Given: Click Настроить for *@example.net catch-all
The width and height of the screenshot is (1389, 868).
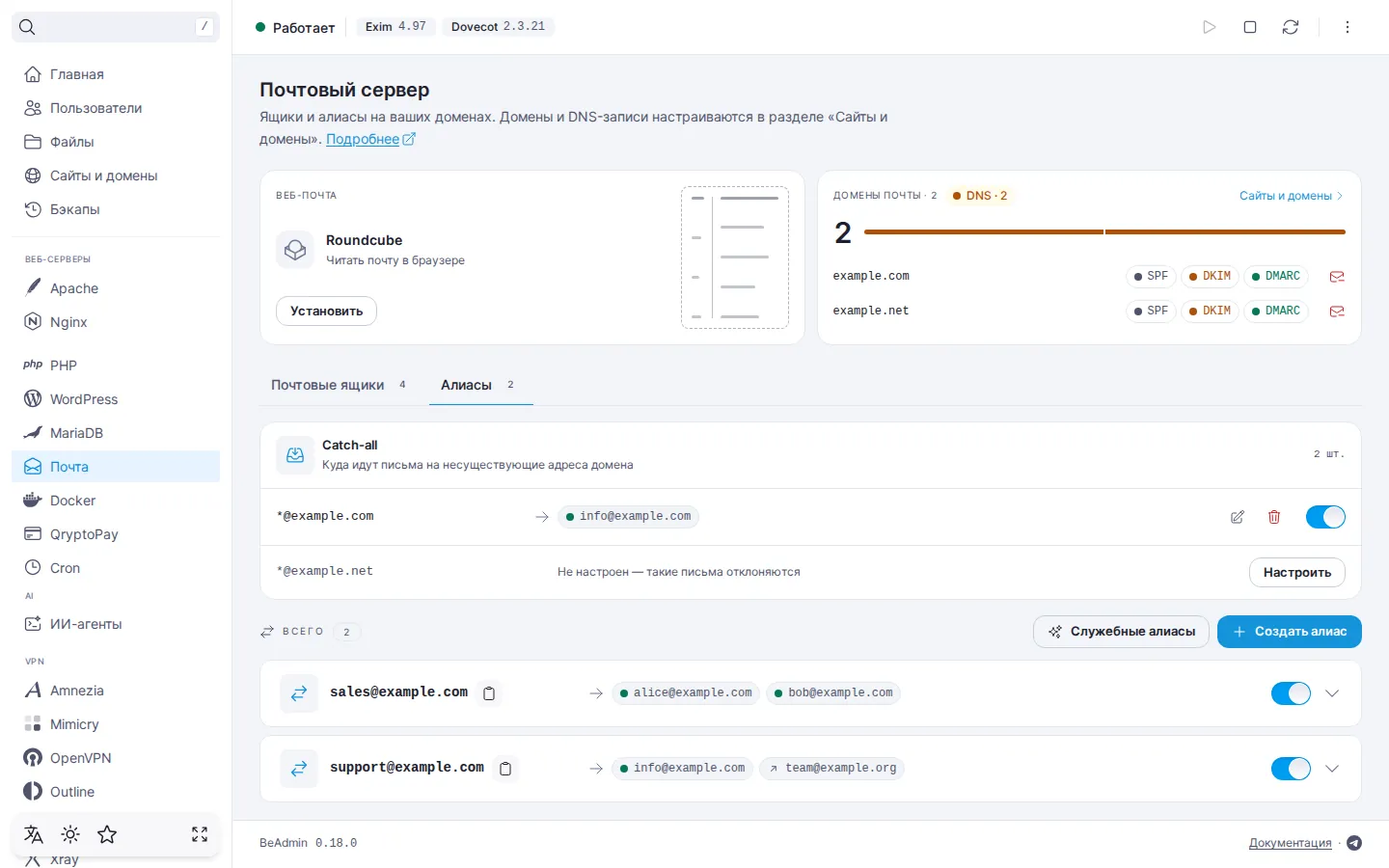Looking at the screenshot, I should (1297, 573).
